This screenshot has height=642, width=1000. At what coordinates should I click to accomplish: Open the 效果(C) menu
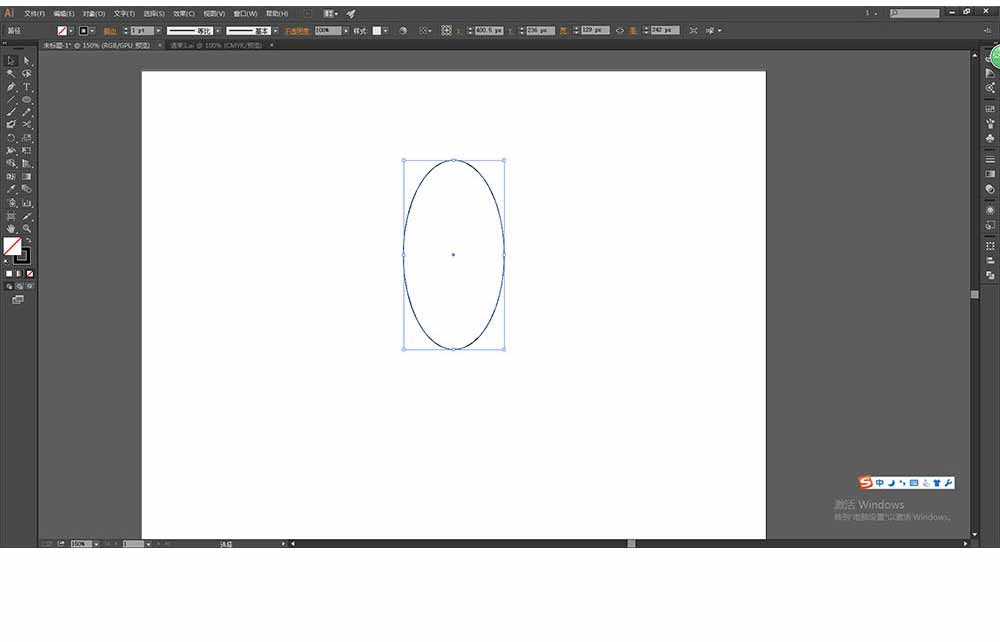[184, 13]
